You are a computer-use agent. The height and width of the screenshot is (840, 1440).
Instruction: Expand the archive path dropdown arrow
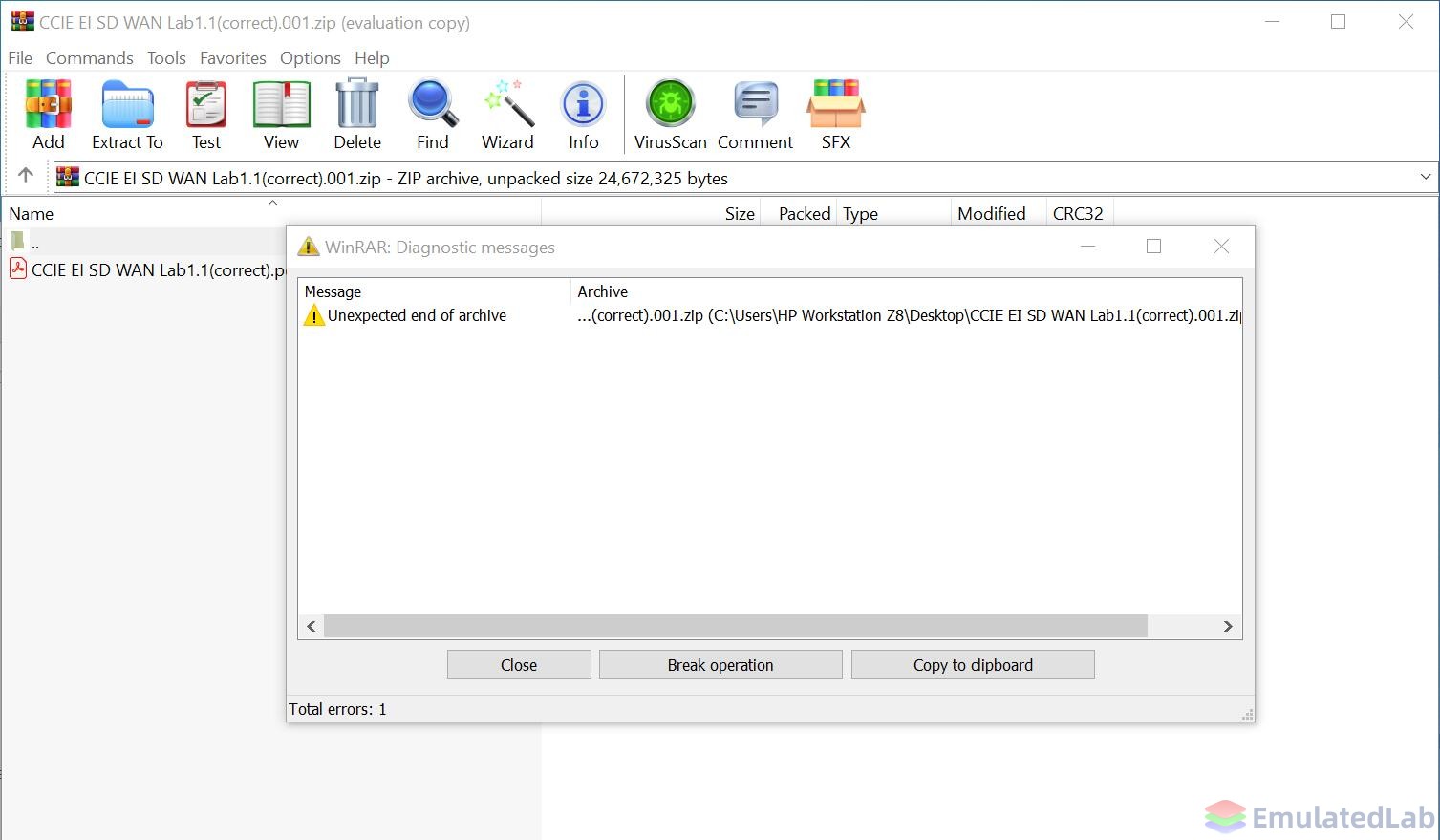pyautogui.click(x=1426, y=177)
